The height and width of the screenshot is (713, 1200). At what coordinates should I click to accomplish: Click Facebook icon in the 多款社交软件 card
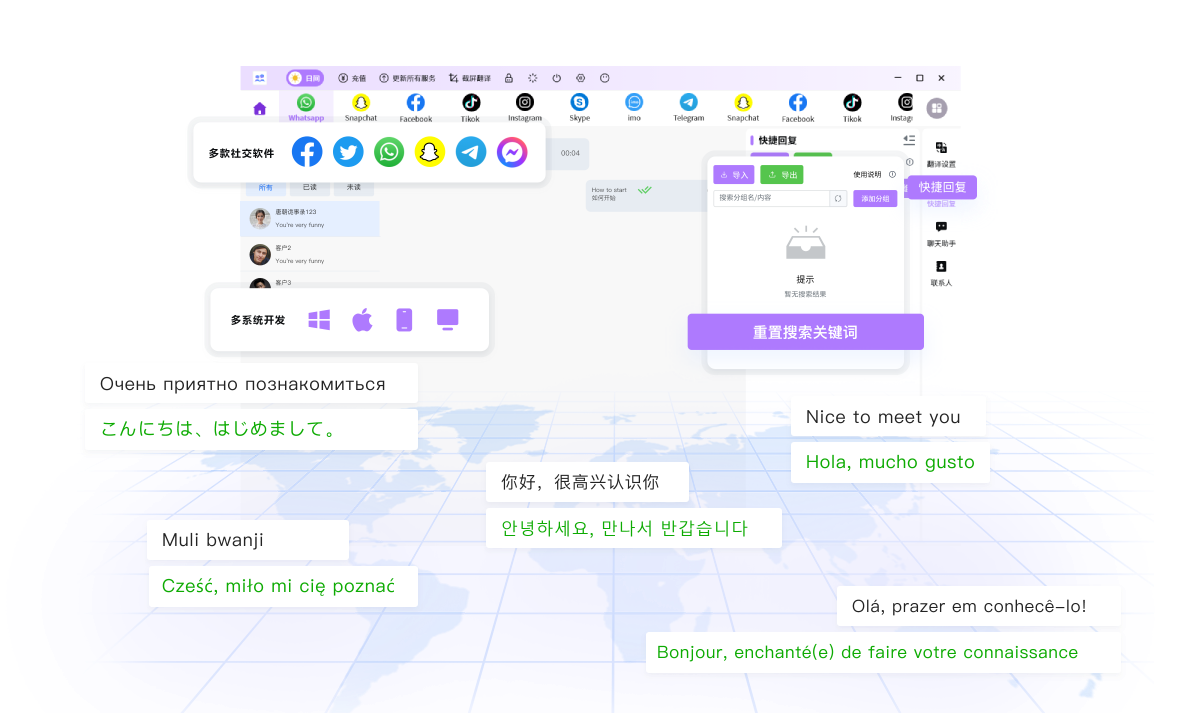tap(307, 152)
